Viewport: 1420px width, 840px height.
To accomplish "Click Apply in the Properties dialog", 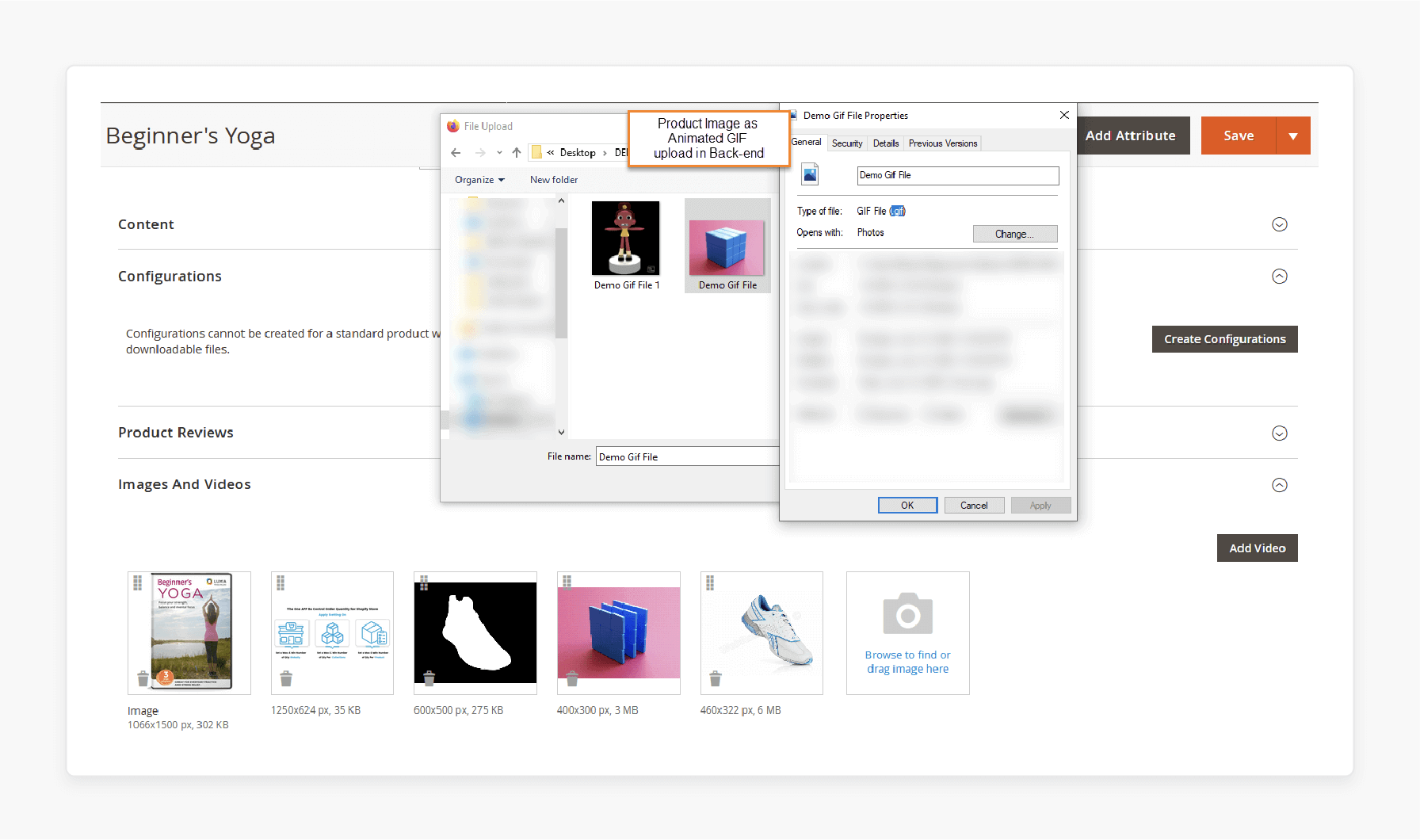I will coord(1040,506).
